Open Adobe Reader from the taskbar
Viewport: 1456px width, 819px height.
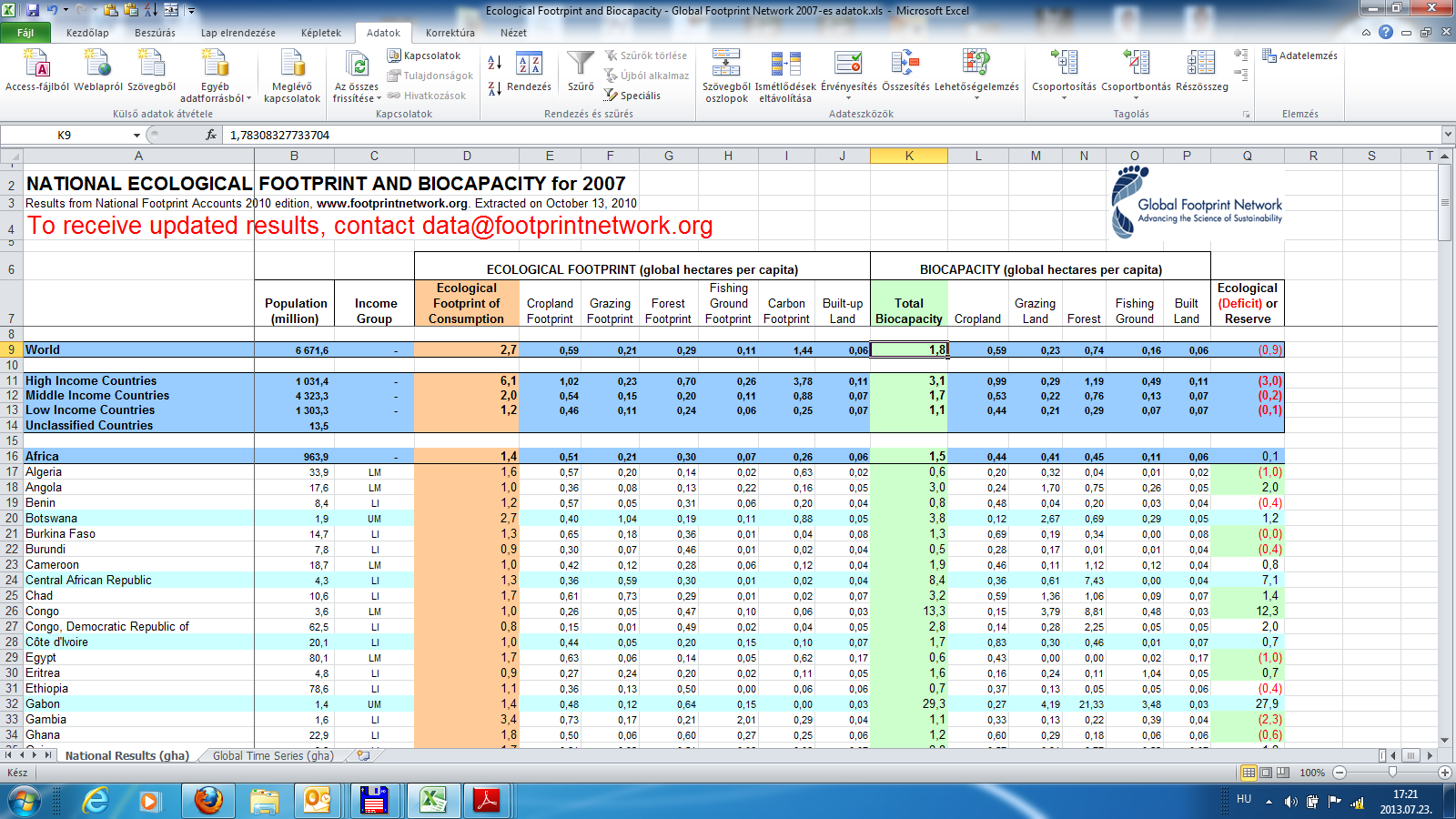coord(487,801)
